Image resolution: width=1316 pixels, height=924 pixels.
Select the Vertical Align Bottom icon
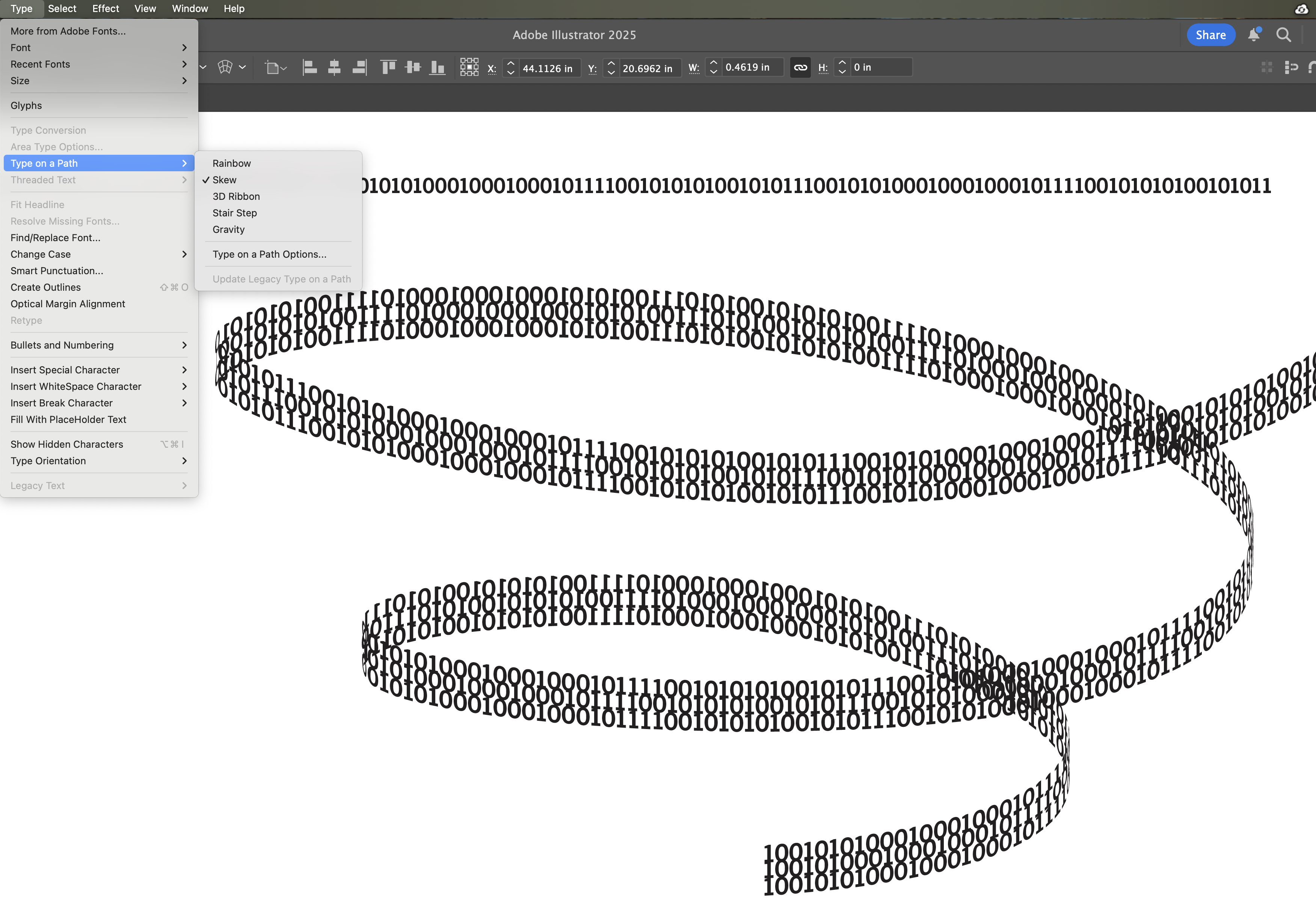click(437, 67)
